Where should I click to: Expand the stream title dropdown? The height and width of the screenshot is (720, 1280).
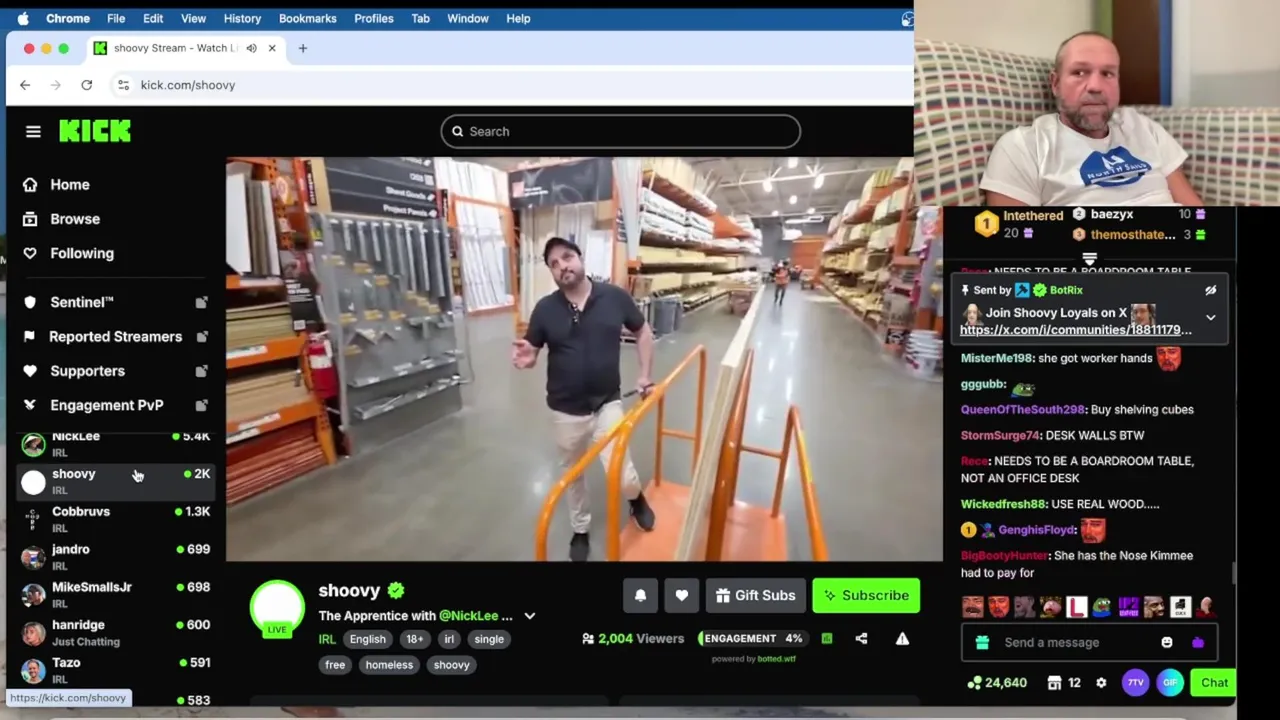530,616
